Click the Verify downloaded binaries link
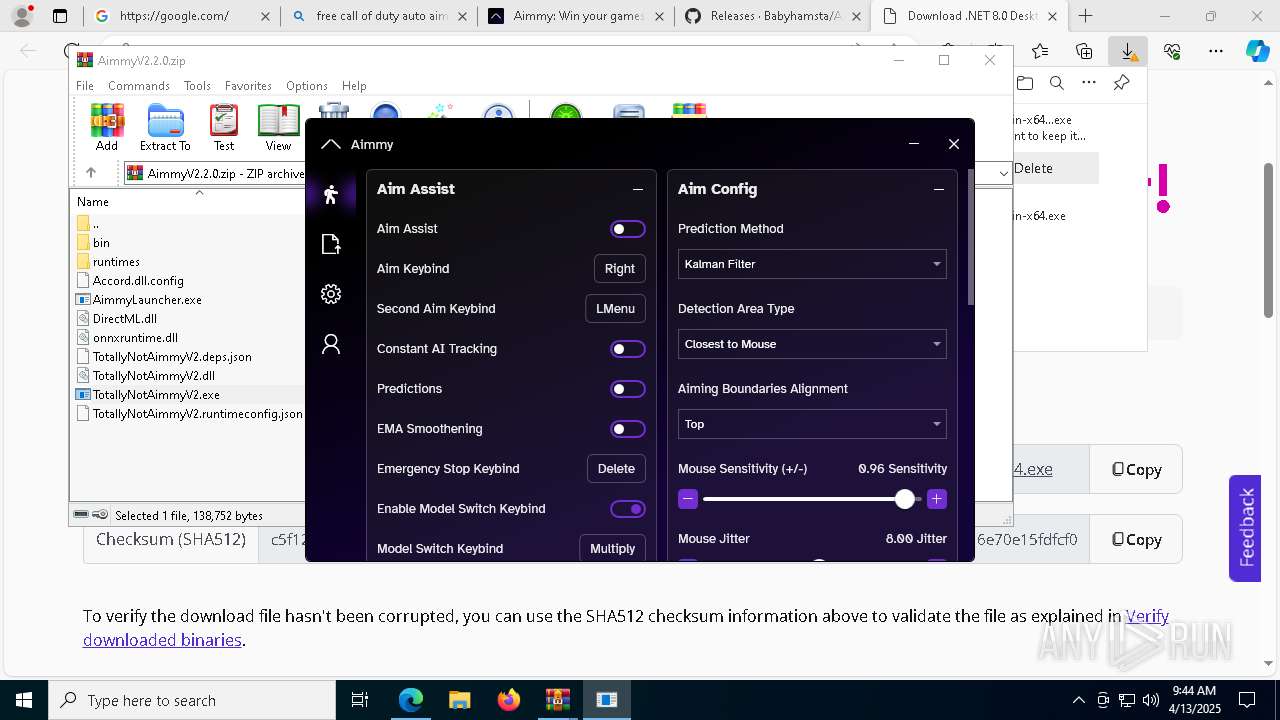Viewport: 1280px width, 720px height. tap(626, 628)
